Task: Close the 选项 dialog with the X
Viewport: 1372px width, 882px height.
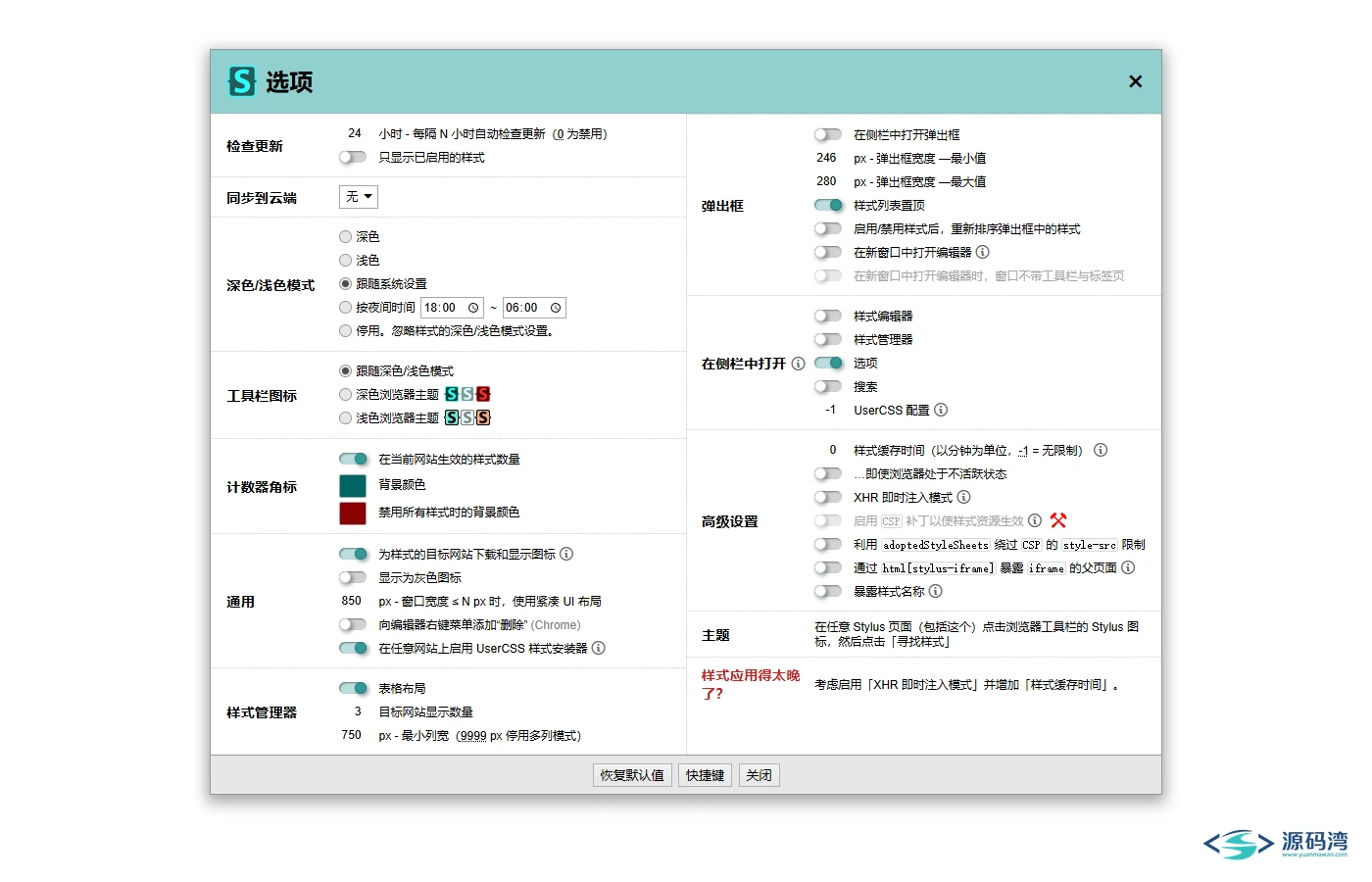Action: coord(1135,81)
